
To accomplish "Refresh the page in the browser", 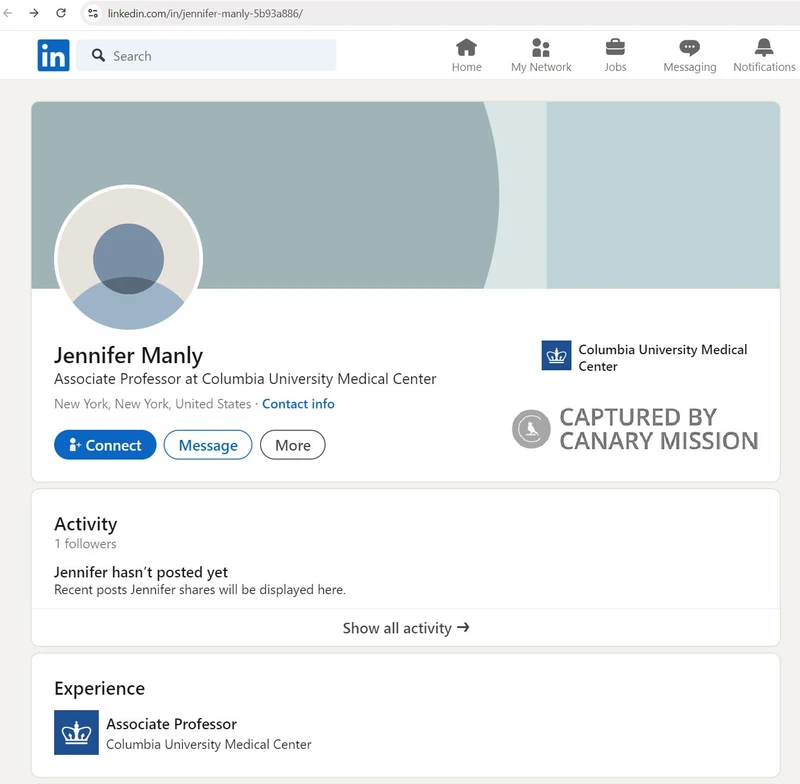I will coord(62,14).
